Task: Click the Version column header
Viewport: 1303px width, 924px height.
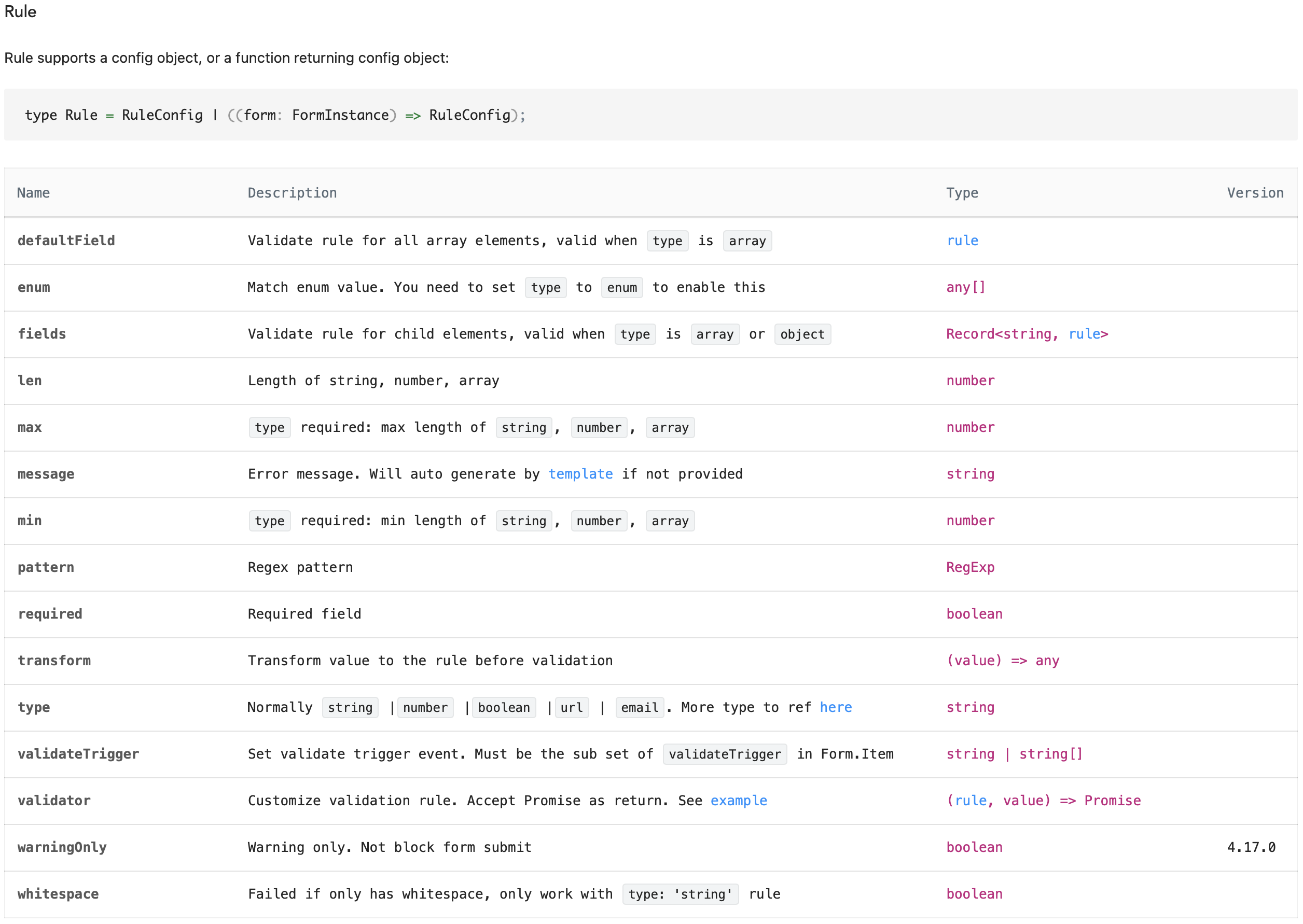Action: 1255,193
